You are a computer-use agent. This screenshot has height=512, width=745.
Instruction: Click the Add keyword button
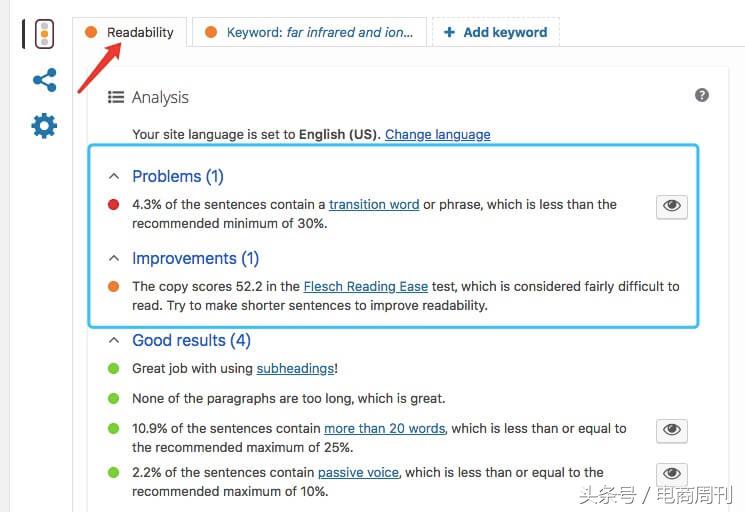coord(496,32)
